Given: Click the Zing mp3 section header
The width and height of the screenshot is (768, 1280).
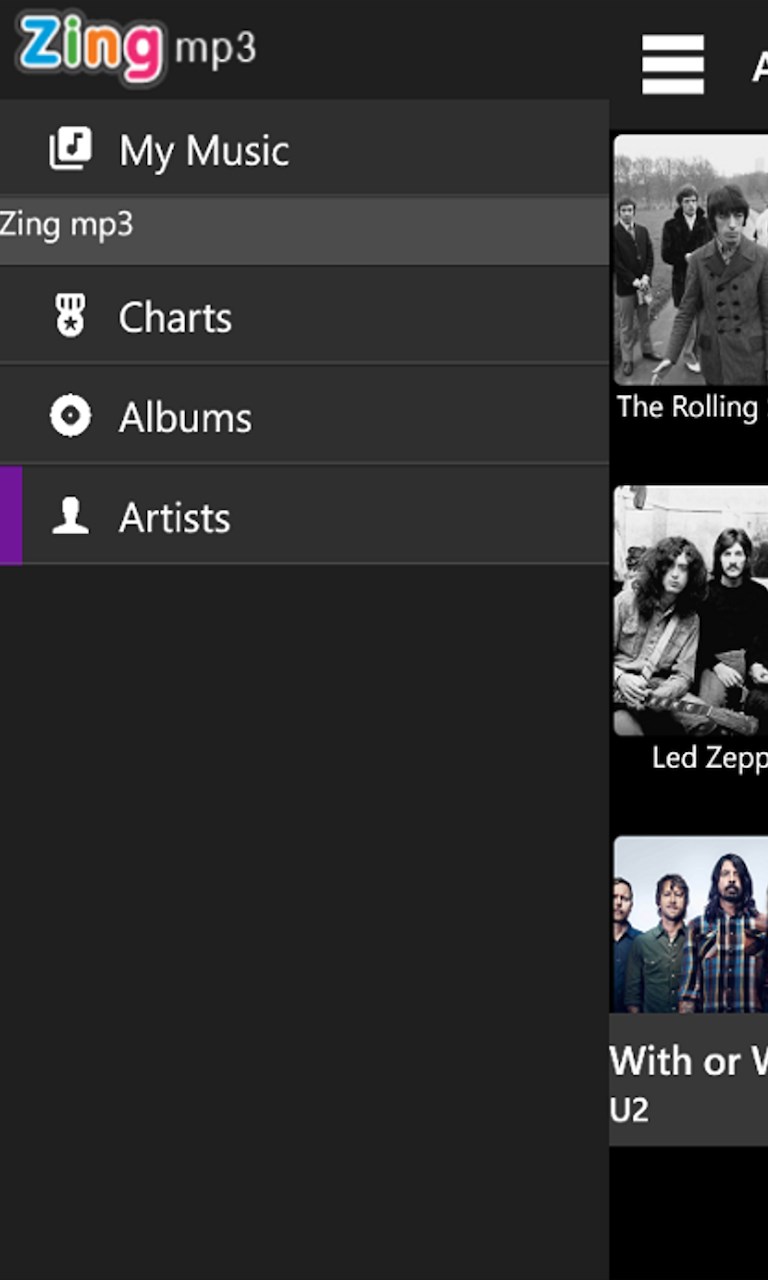Looking at the screenshot, I should tap(66, 225).
